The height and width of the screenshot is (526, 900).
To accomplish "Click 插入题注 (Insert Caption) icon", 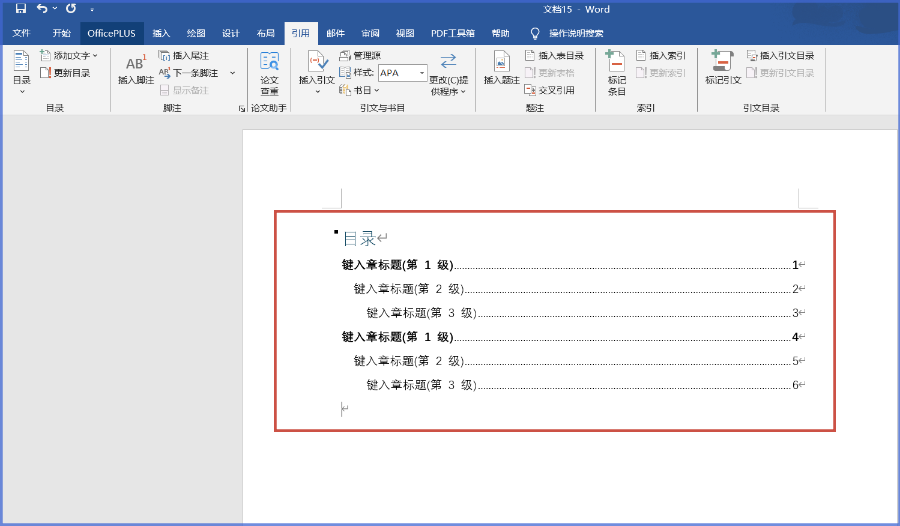I will (x=501, y=69).
